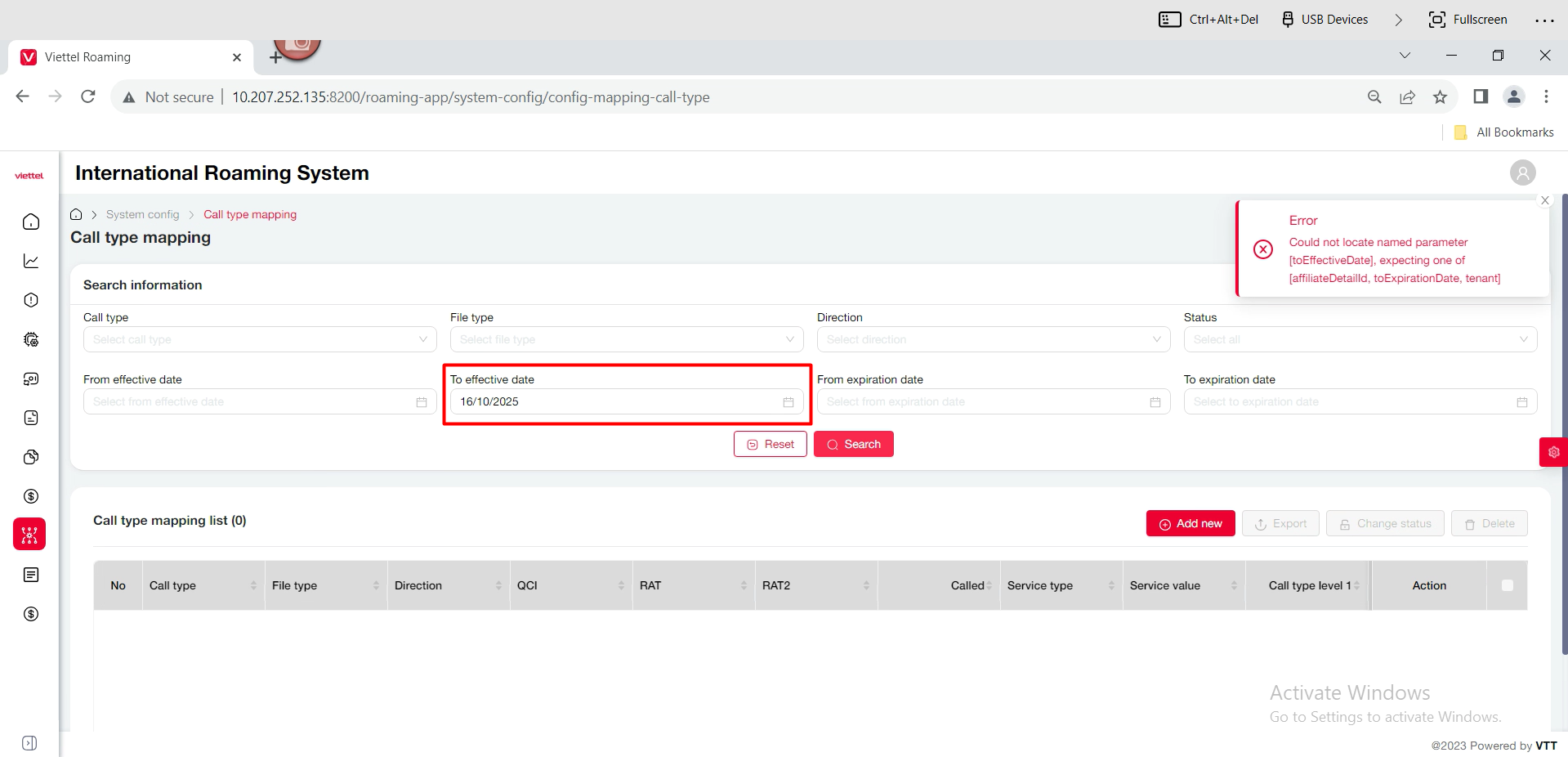This screenshot has height=757, width=1568.
Task: Sort table by Direction column
Action: click(x=498, y=585)
